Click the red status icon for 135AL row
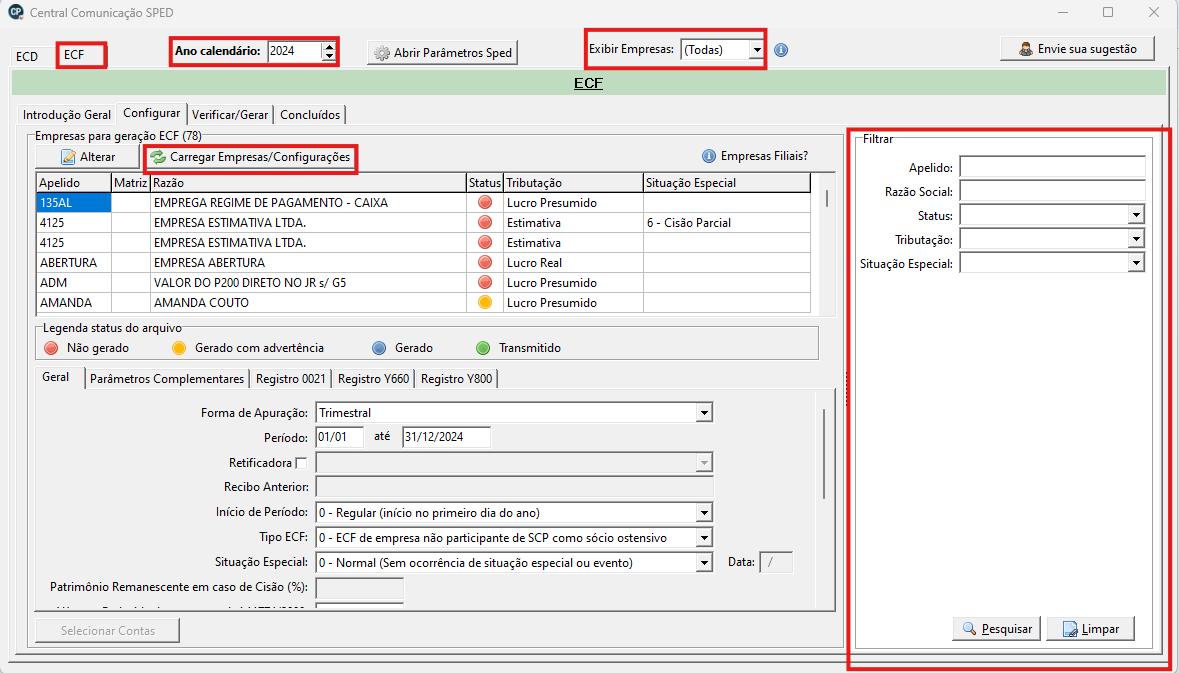1179x673 pixels. click(485, 203)
